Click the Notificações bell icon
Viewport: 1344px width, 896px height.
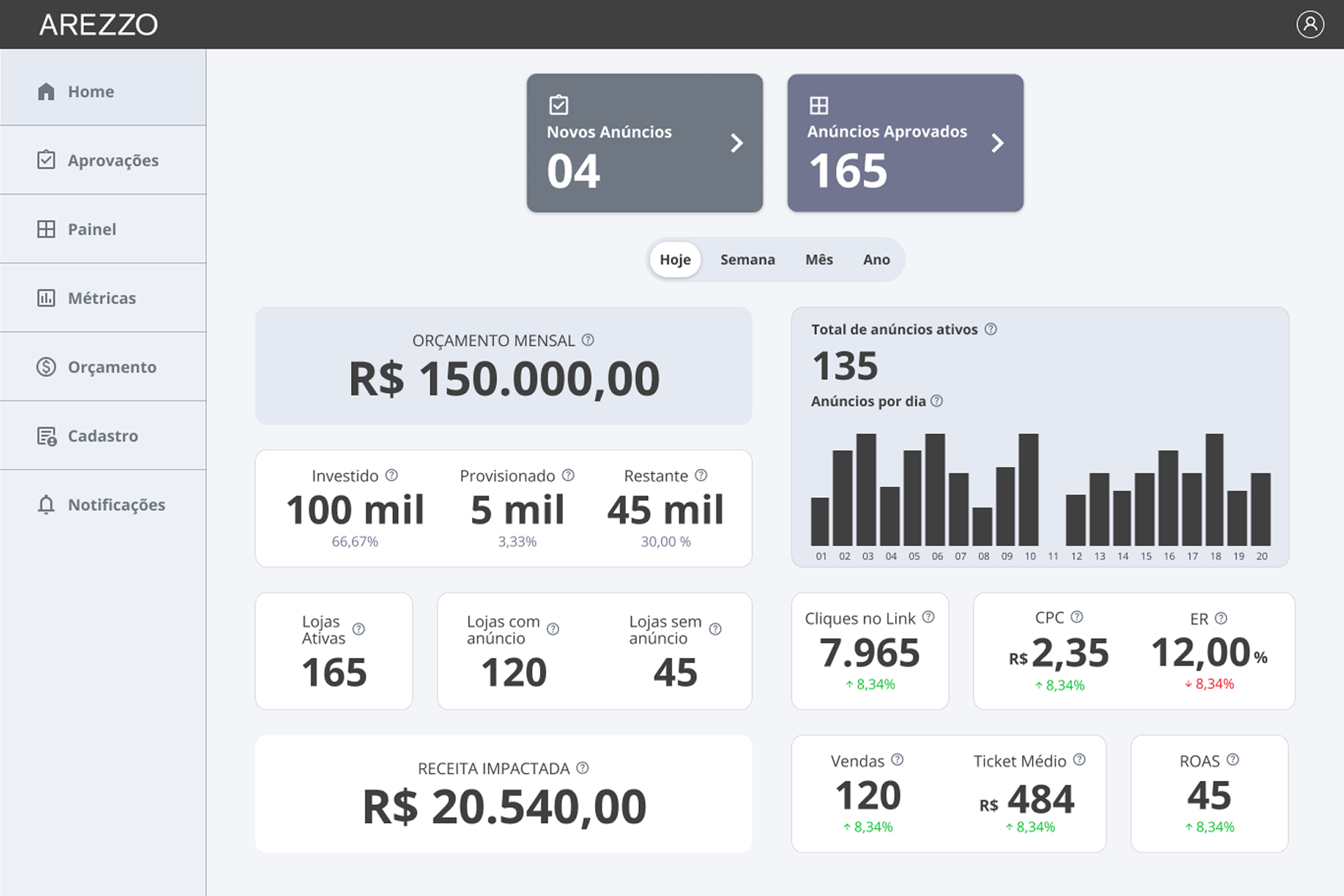click(x=46, y=504)
